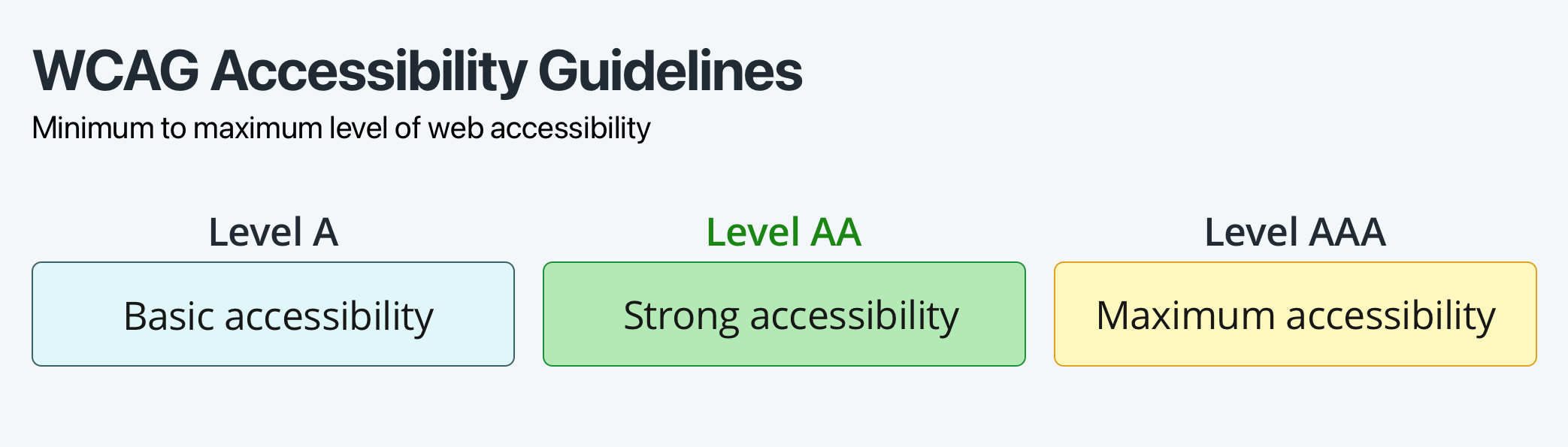Click the word 'Minimum' in the subtitle
Image resolution: width=1568 pixels, height=447 pixels.
tap(93, 128)
